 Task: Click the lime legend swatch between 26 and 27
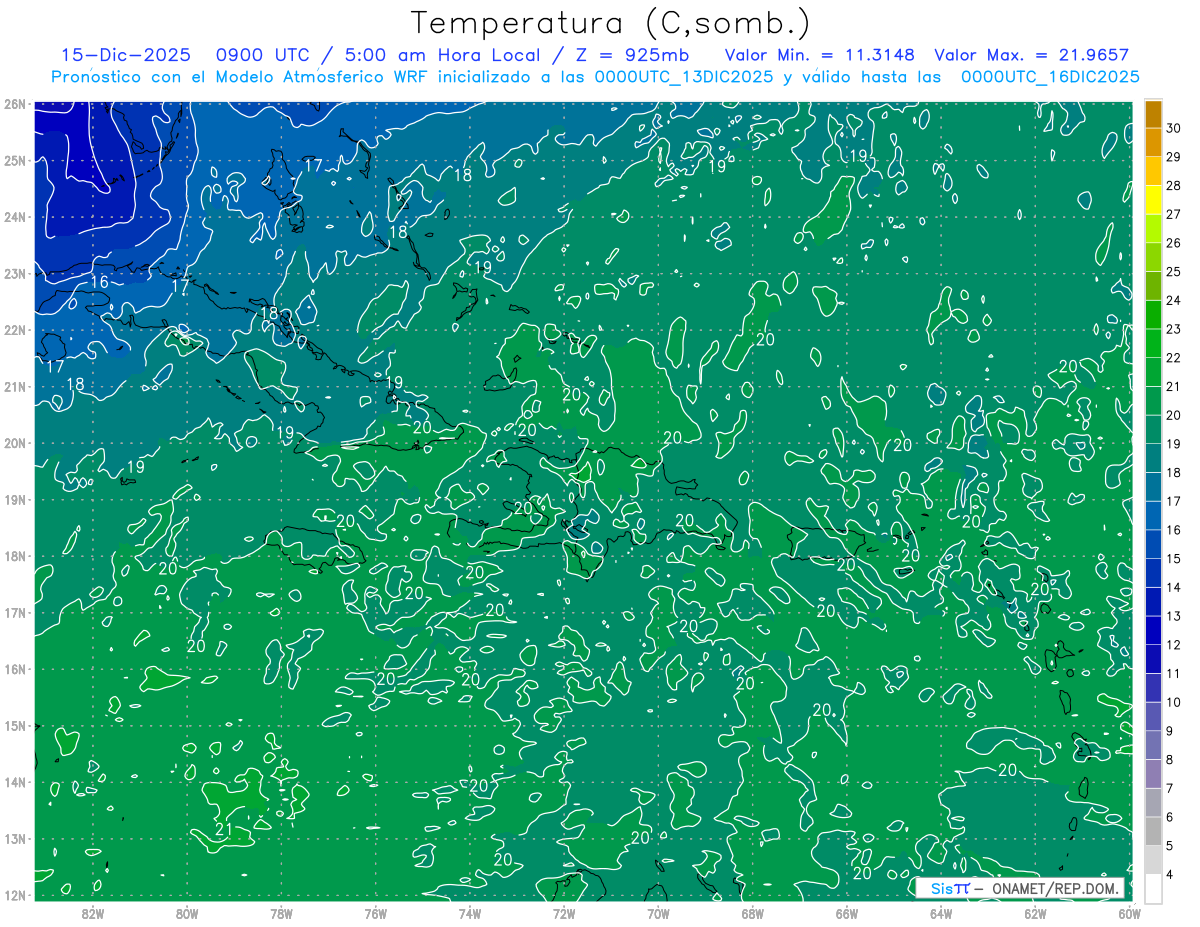pyautogui.click(x=1153, y=229)
